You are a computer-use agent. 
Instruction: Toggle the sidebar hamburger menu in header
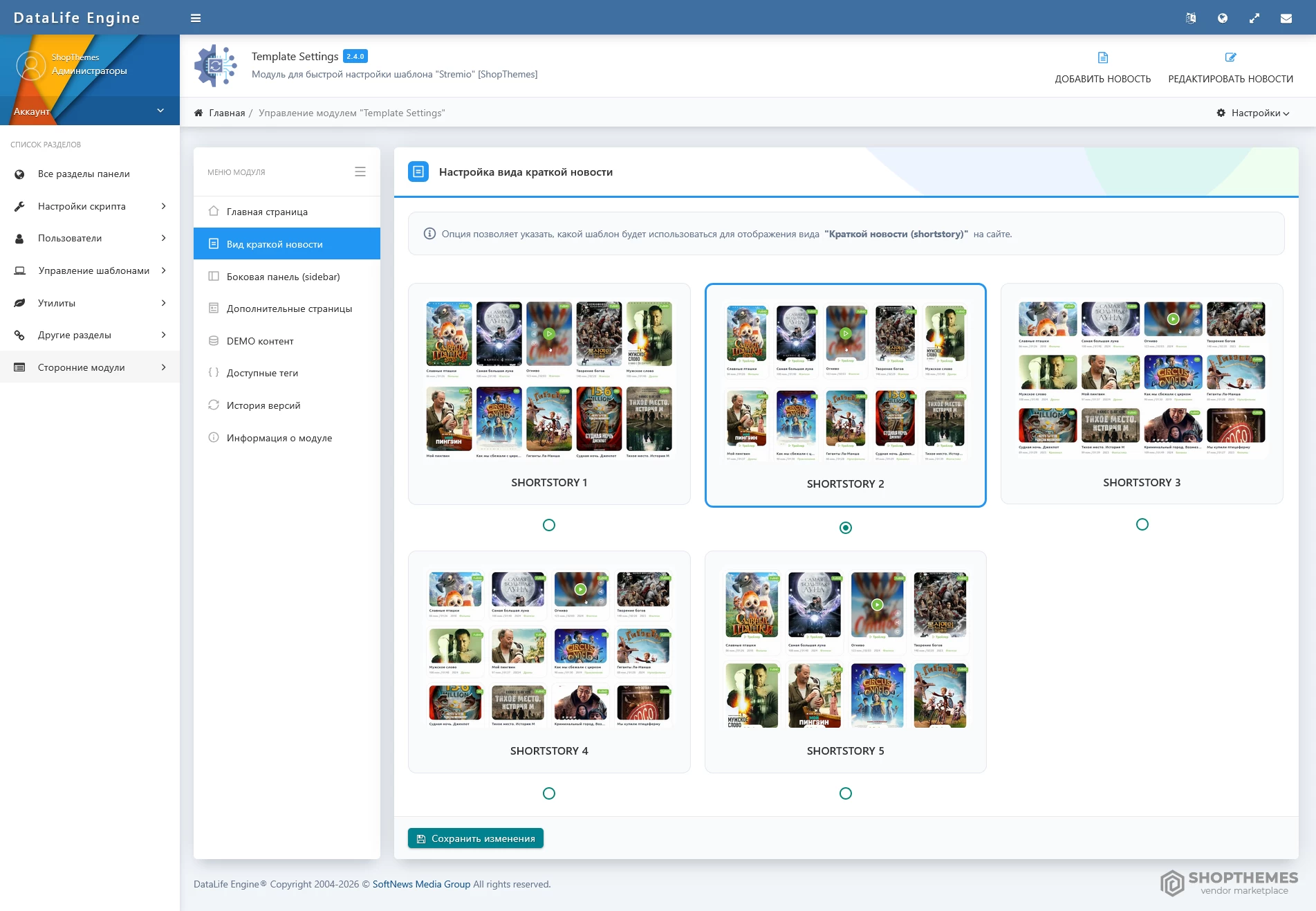196,18
